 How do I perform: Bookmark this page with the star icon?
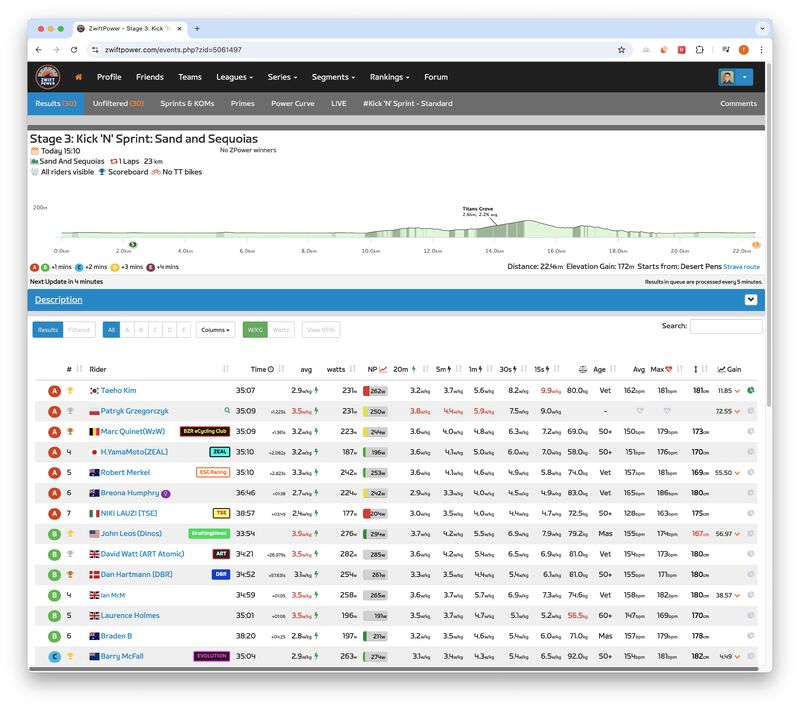click(621, 49)
